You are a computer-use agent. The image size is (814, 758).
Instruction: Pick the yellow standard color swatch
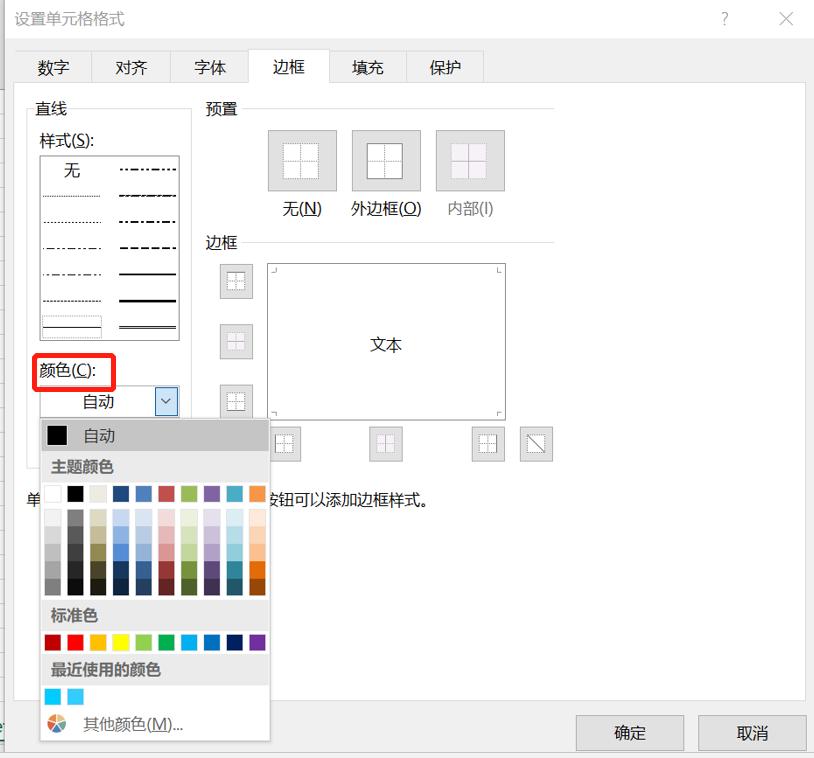click(121, 642)
